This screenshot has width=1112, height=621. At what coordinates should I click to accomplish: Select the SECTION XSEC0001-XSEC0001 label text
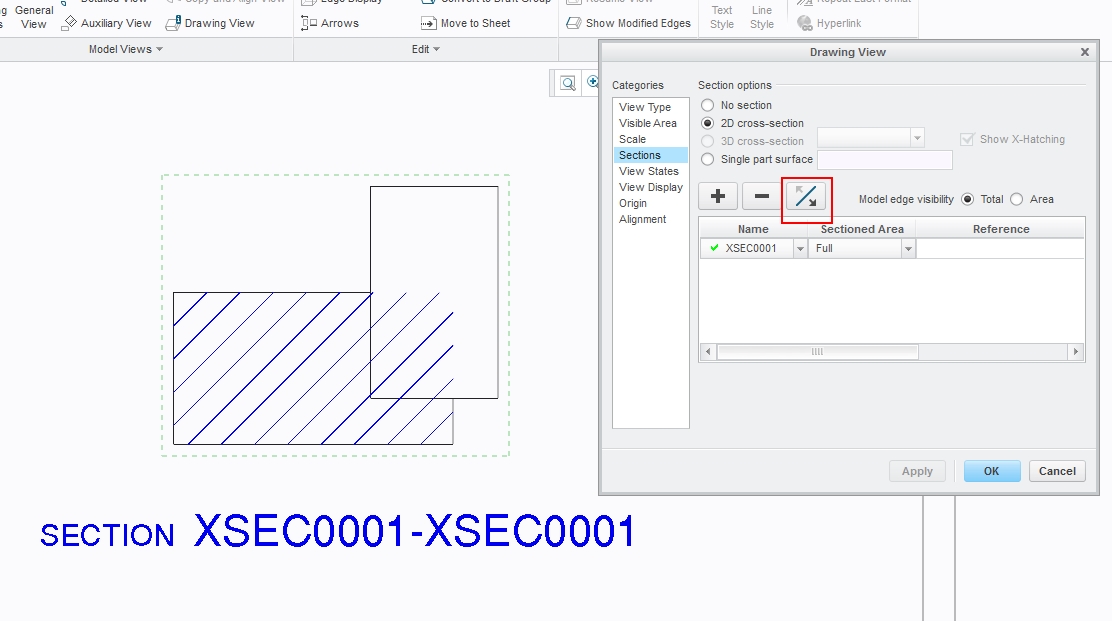pyautogui.click(x=338, y=532)
